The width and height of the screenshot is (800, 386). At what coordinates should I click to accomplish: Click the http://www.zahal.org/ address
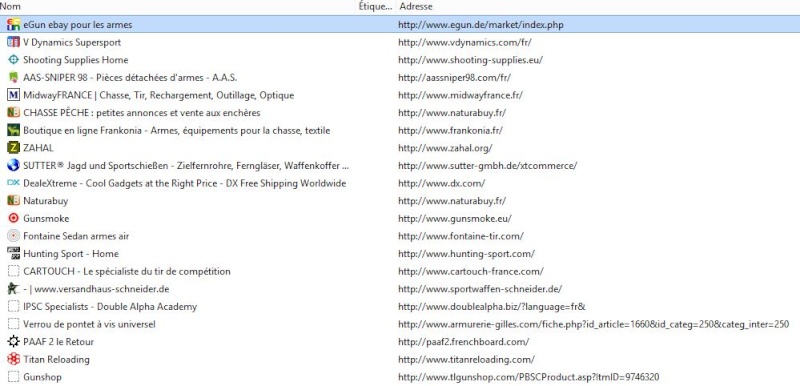click(x=445, y=148)
